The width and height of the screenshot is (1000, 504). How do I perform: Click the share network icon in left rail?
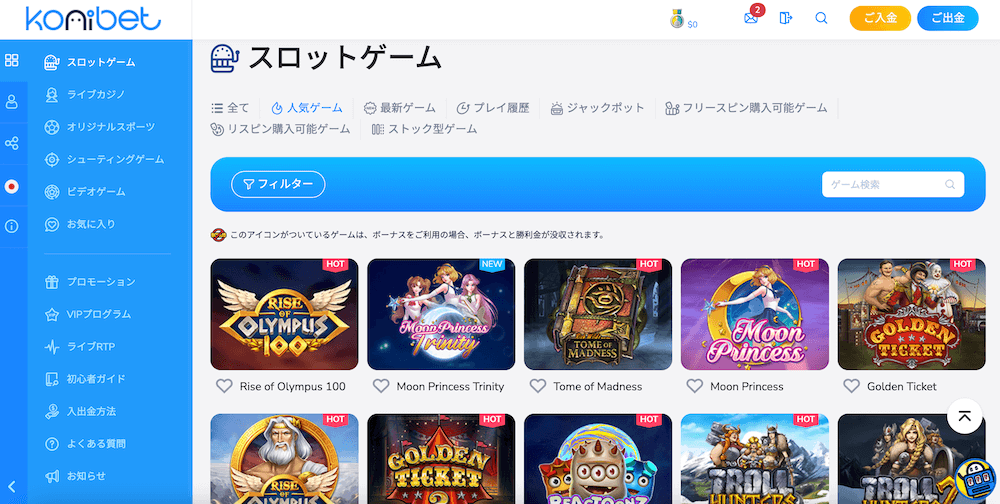(x=11, y=143)
